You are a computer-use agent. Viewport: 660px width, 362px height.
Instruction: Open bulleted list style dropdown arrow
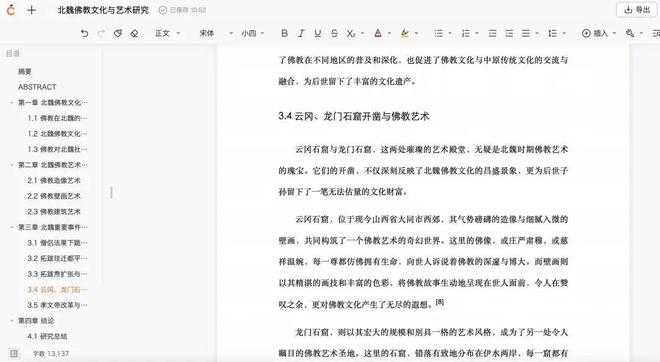pos(450,33)
